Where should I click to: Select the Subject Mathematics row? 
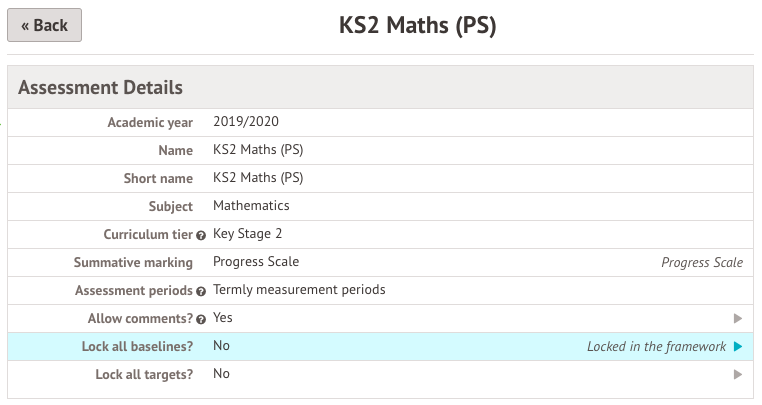tap(251, 206)
